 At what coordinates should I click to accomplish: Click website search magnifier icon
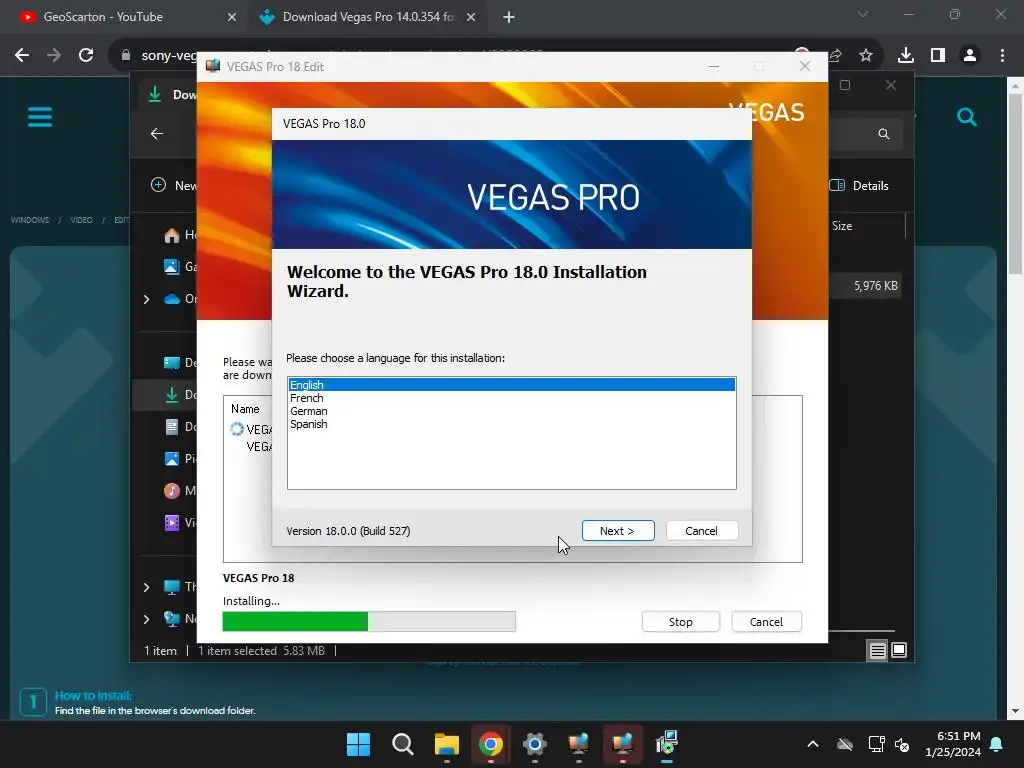click(x=967, y=118)
